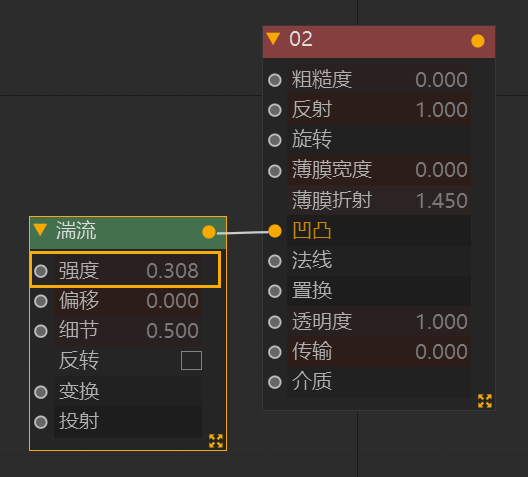The width and height of the screenshot is (528, 477).
Task: Click the 粗糙度 input pin
Action: point(275,80)
